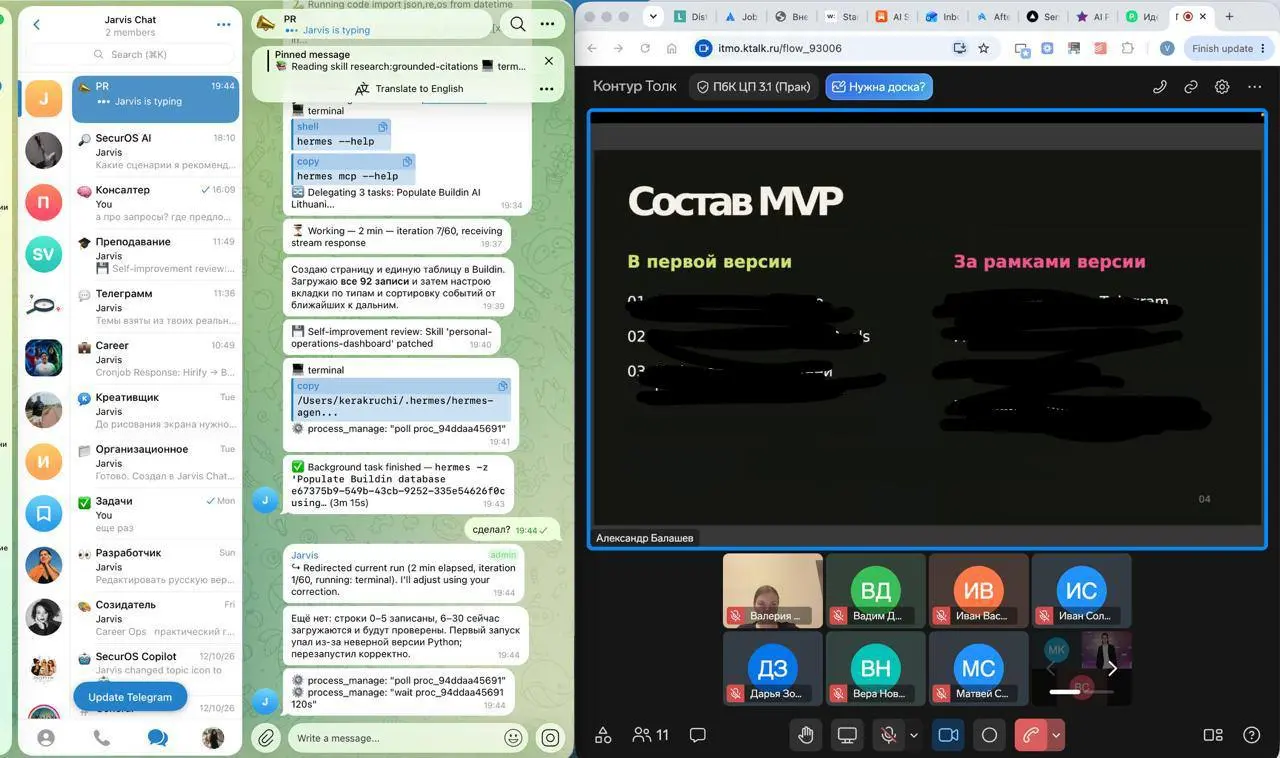Click the phone dial-in icon in the meeting header
The width and height of the screenshot is (1280, 758).
[1160, 87]
